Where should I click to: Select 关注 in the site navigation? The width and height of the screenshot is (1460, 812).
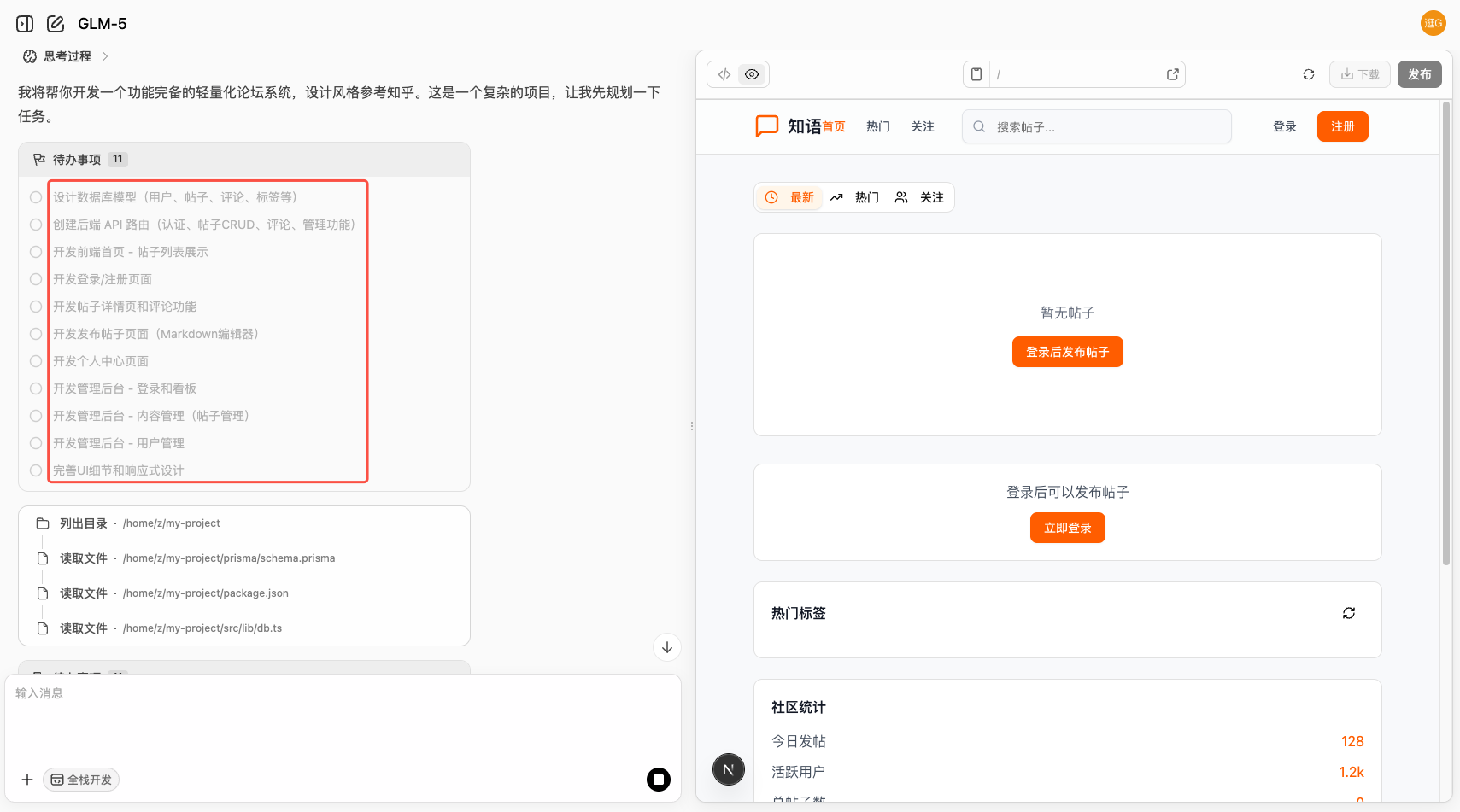[x=923, y=126]
